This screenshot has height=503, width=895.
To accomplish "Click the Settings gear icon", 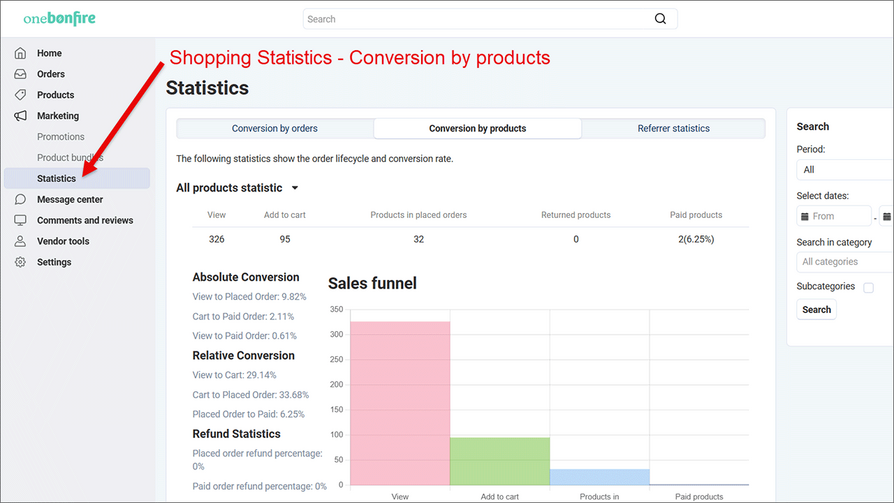I will [x=20, y=262].
